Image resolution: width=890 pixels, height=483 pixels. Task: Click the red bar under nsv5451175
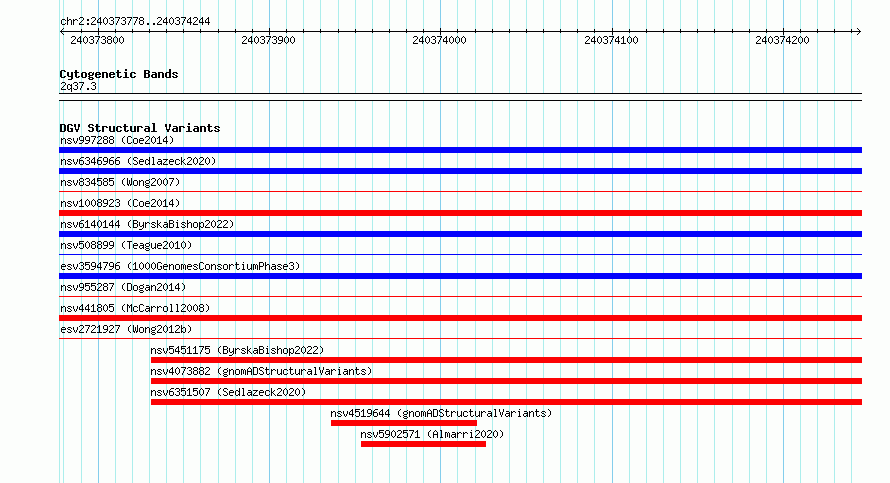click(506, 360)
